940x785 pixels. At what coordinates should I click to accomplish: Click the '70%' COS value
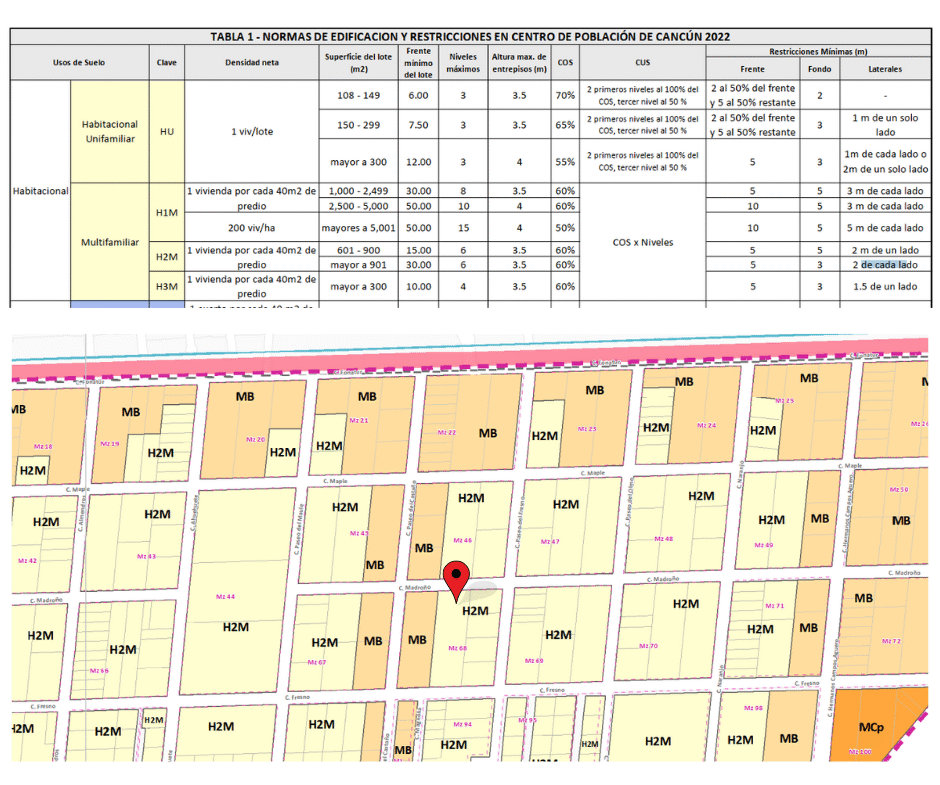[x=565, y=95]
